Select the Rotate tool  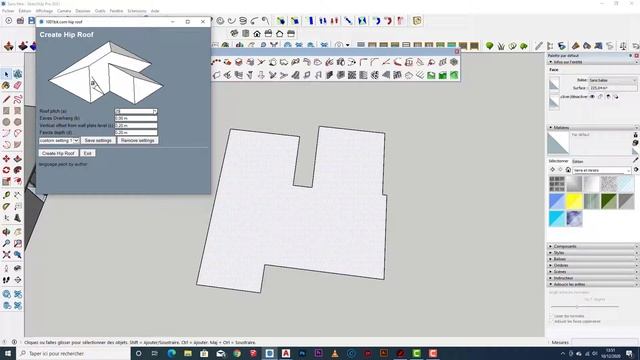pos(6,170)
